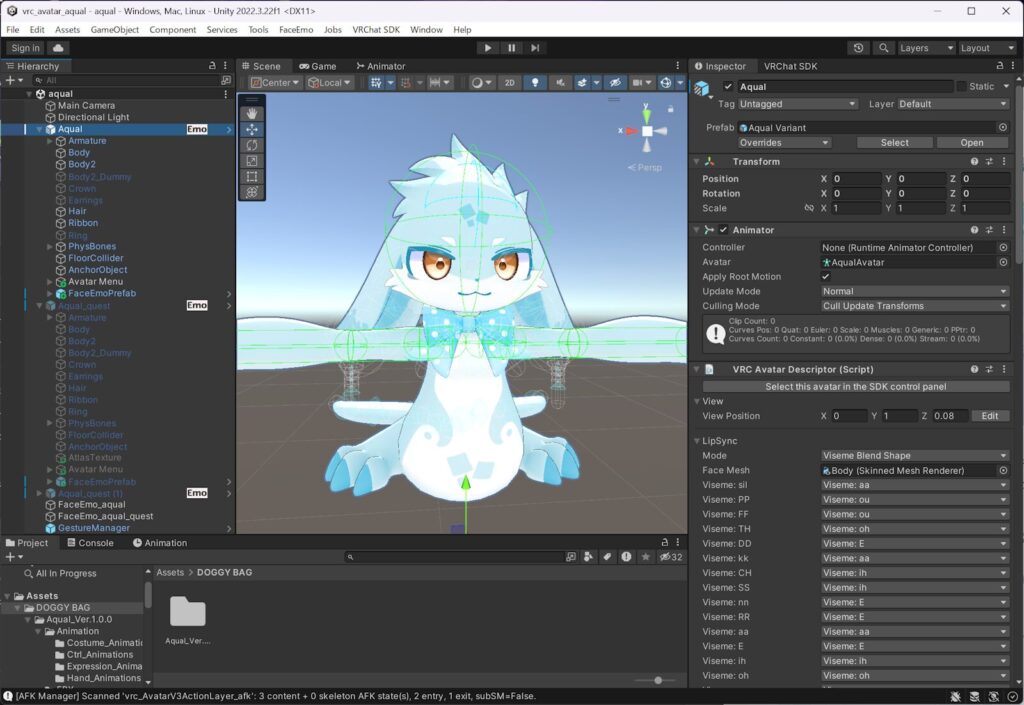Open Transform component help icon

(974, 161)
